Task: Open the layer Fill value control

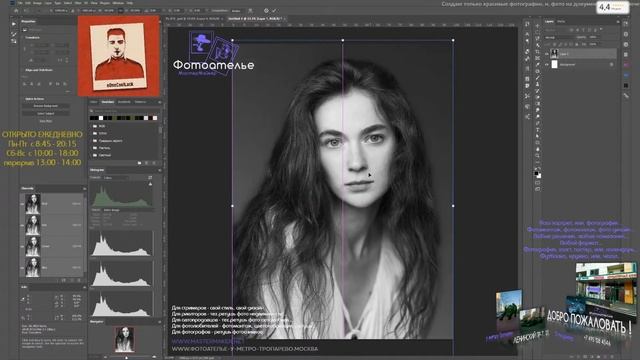Action: pos(593,44)
